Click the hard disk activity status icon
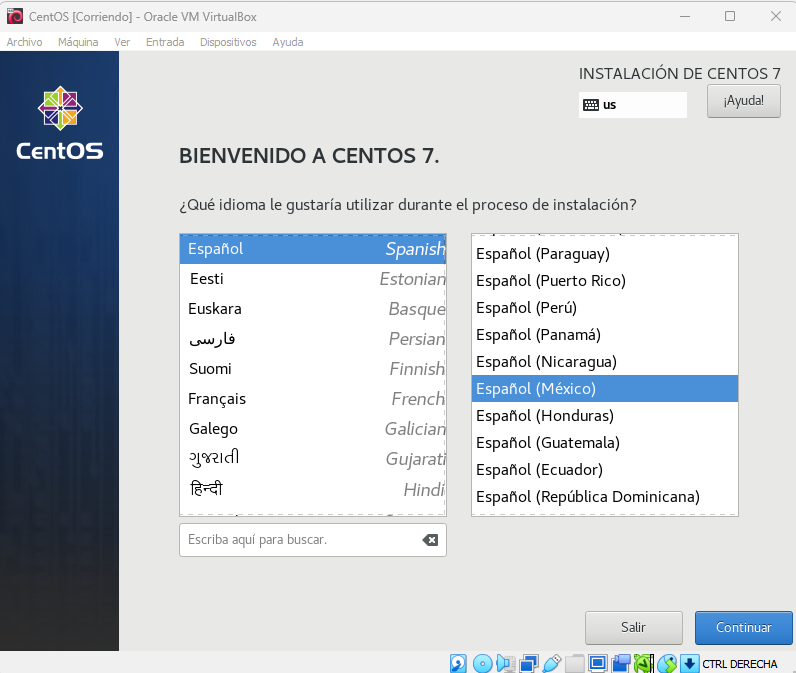The height and width of the screenshot is (673, 796). [458, 663]
